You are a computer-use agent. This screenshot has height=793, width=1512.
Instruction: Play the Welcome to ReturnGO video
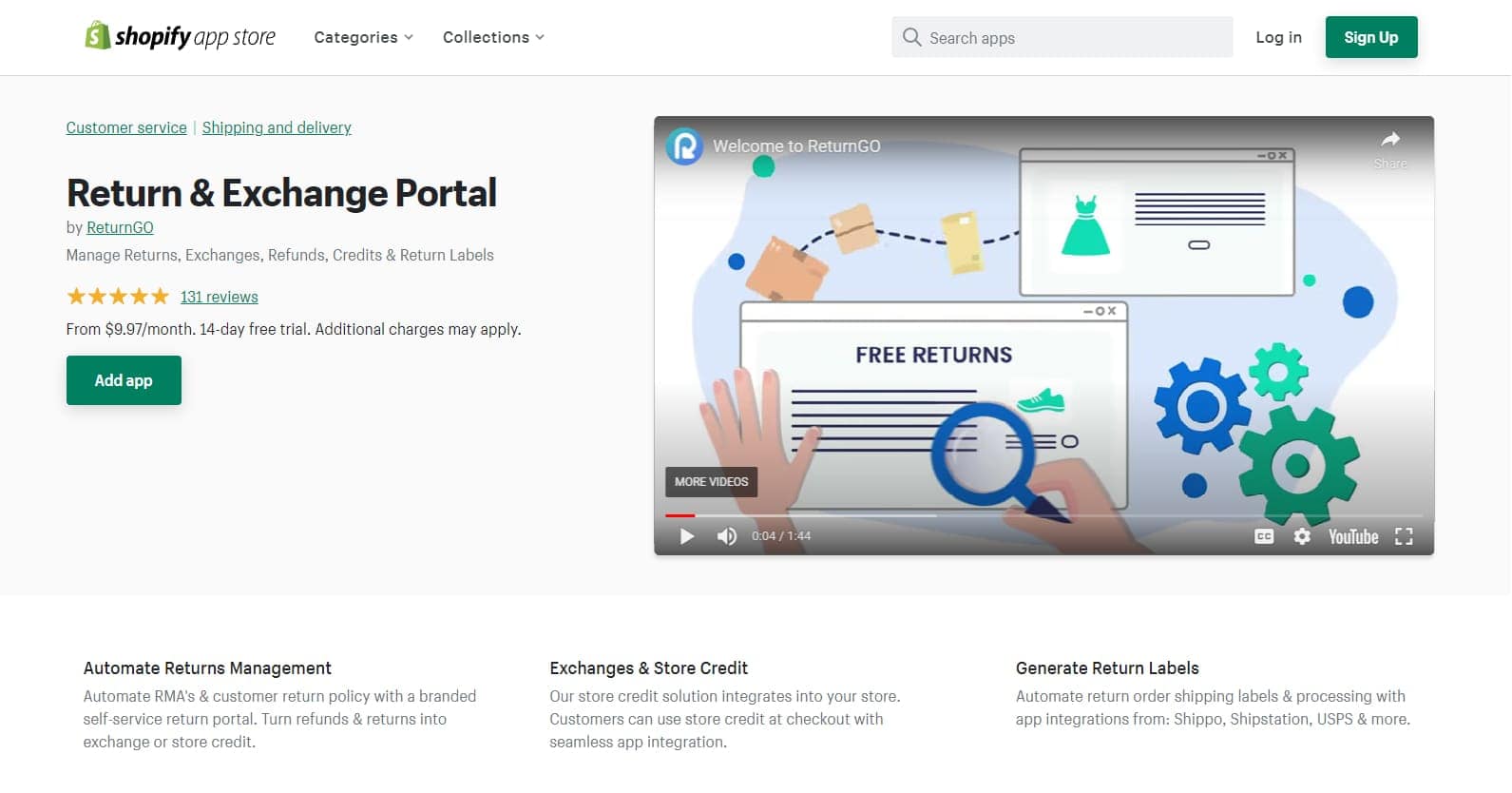point(687,536)
